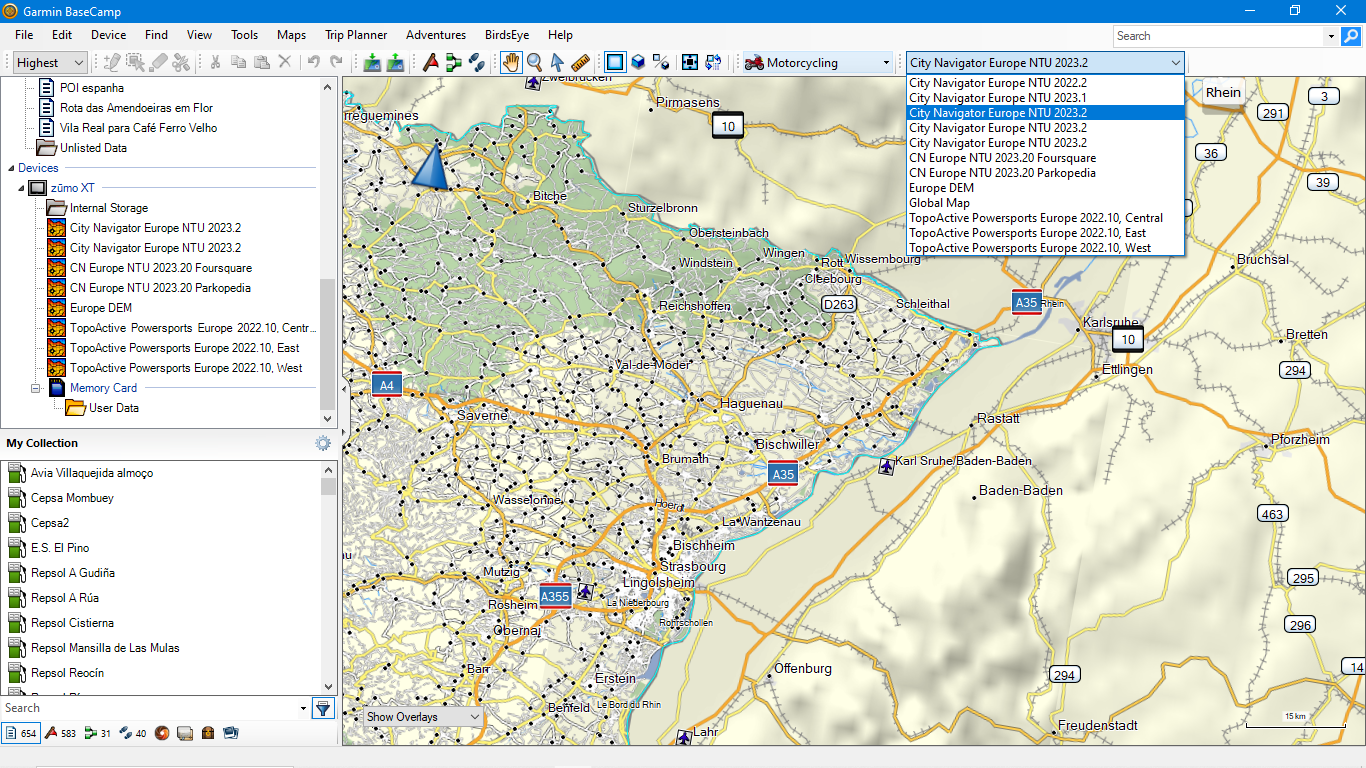Toggle the 2D map view button
This screenshot has width=1366, height=768.
[615, 62]
